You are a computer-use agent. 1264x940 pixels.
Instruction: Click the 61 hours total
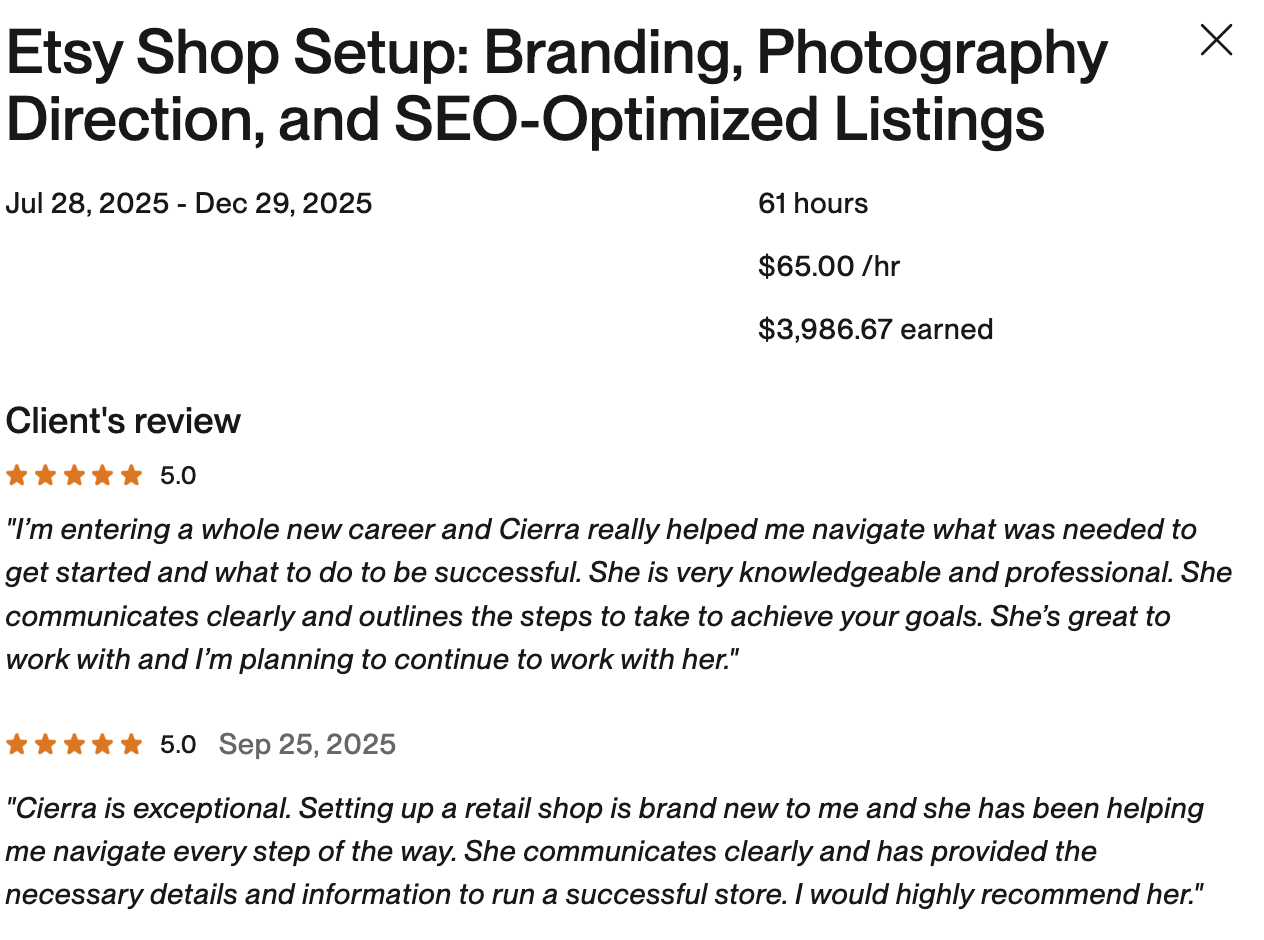pyautogui.click(x=813, y=204)
